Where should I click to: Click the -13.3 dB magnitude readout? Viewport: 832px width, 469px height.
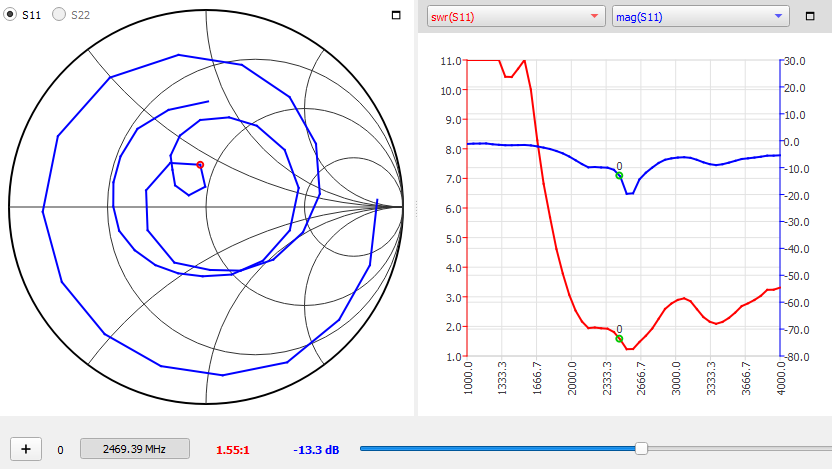click(x=316, y=450)
